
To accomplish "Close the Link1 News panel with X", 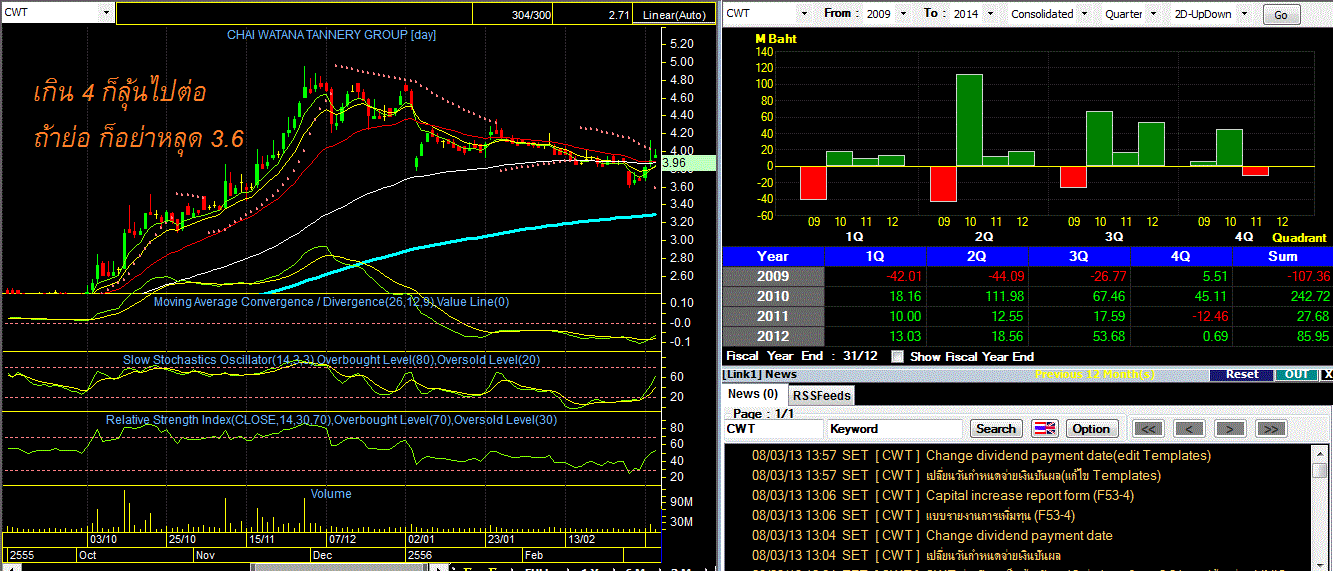I will pyautogui.click(x=1326, y=374).
